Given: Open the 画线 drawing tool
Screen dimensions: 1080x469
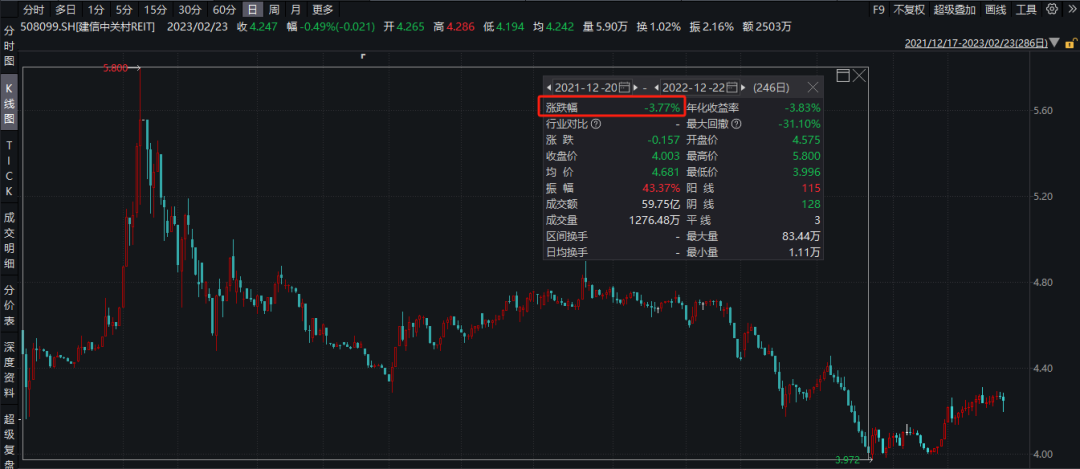Looking at the screenshot, I should point(995,10).
